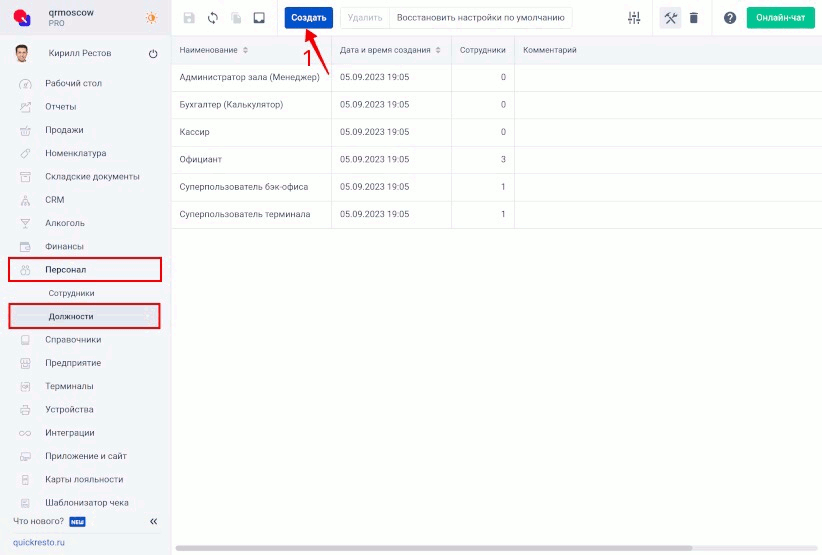
Task: Open Шаблонизатор чека section
Action: tap(86, 503)
